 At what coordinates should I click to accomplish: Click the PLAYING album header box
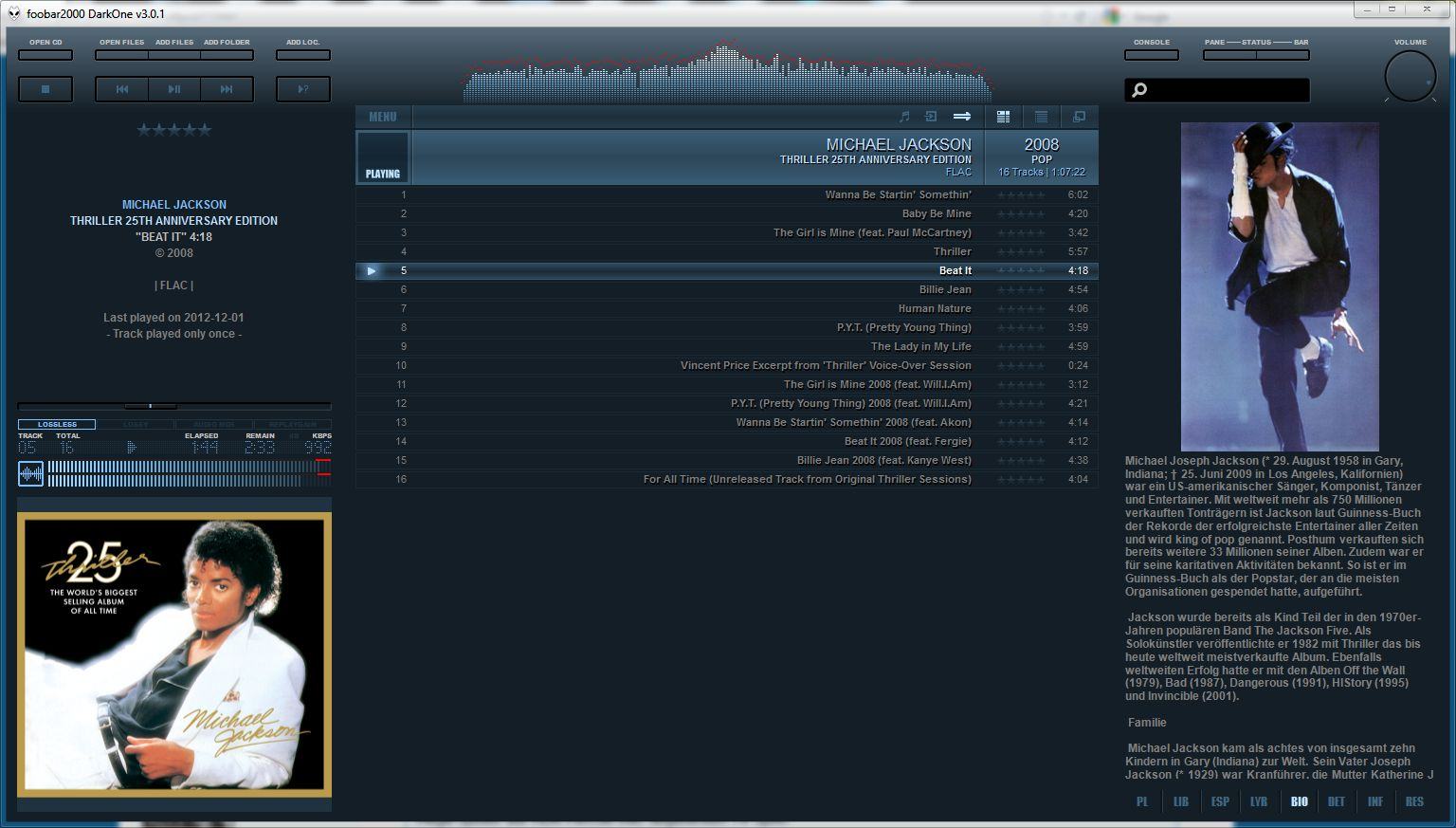point(383,157)
